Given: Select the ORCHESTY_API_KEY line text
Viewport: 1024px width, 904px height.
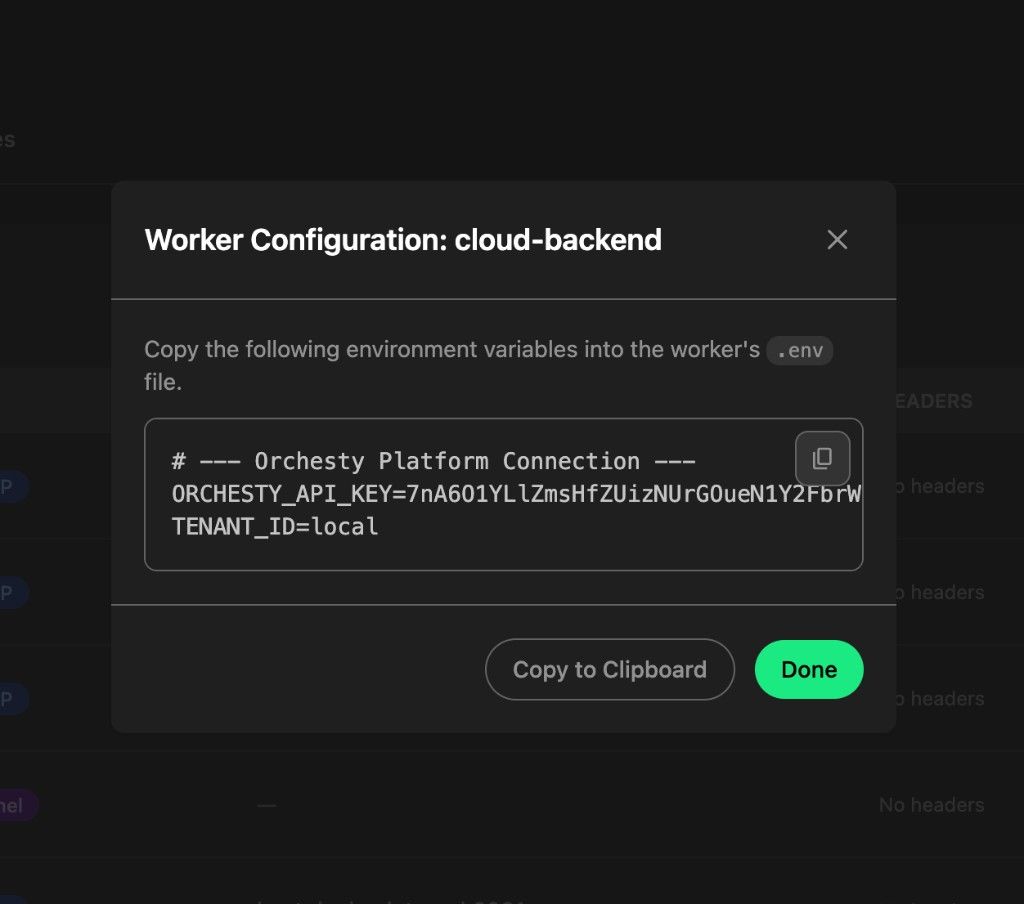Looking at the screenshot, I should tap(517, 494).
